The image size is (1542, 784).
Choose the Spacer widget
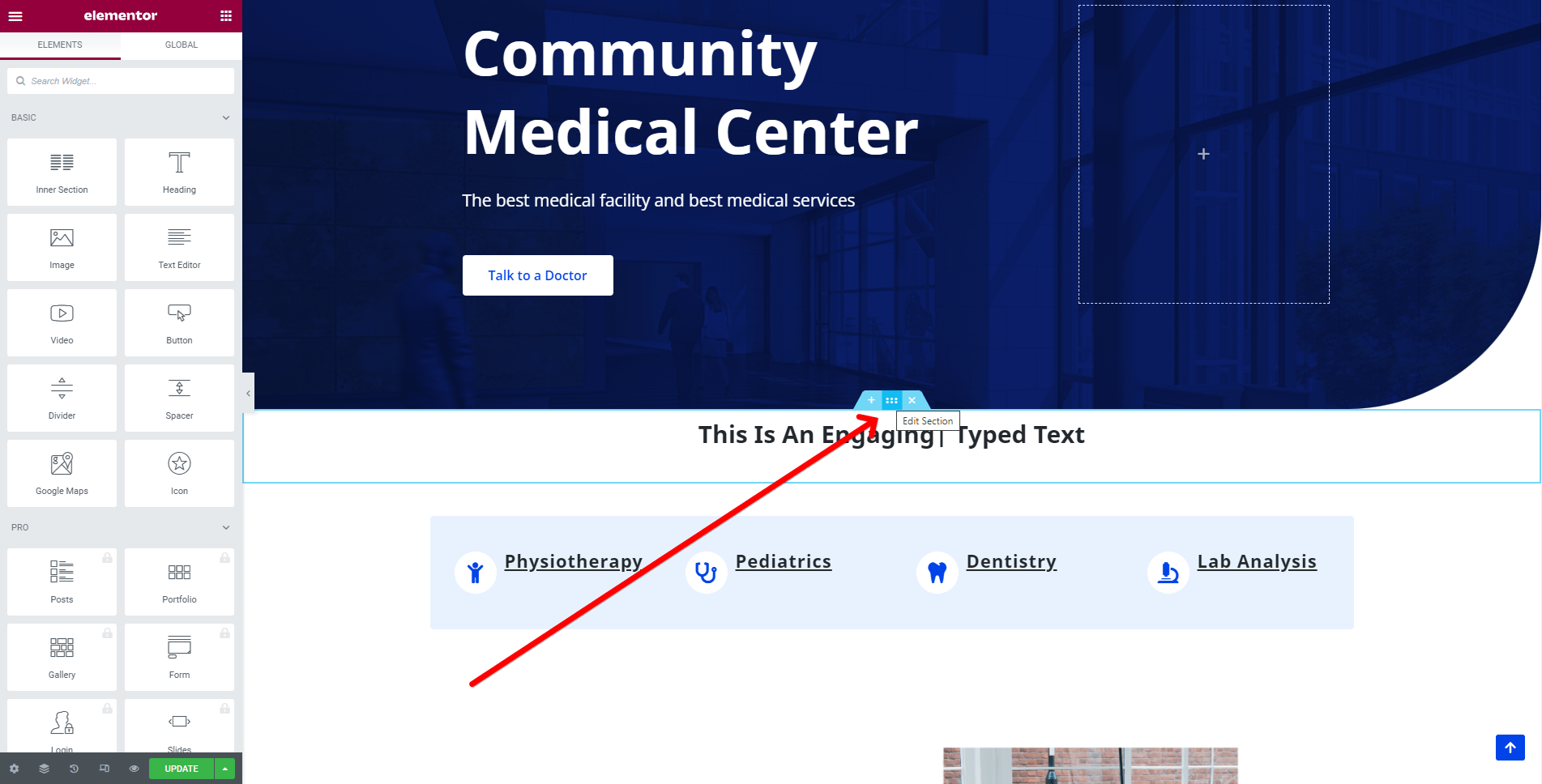coord(179,398)
